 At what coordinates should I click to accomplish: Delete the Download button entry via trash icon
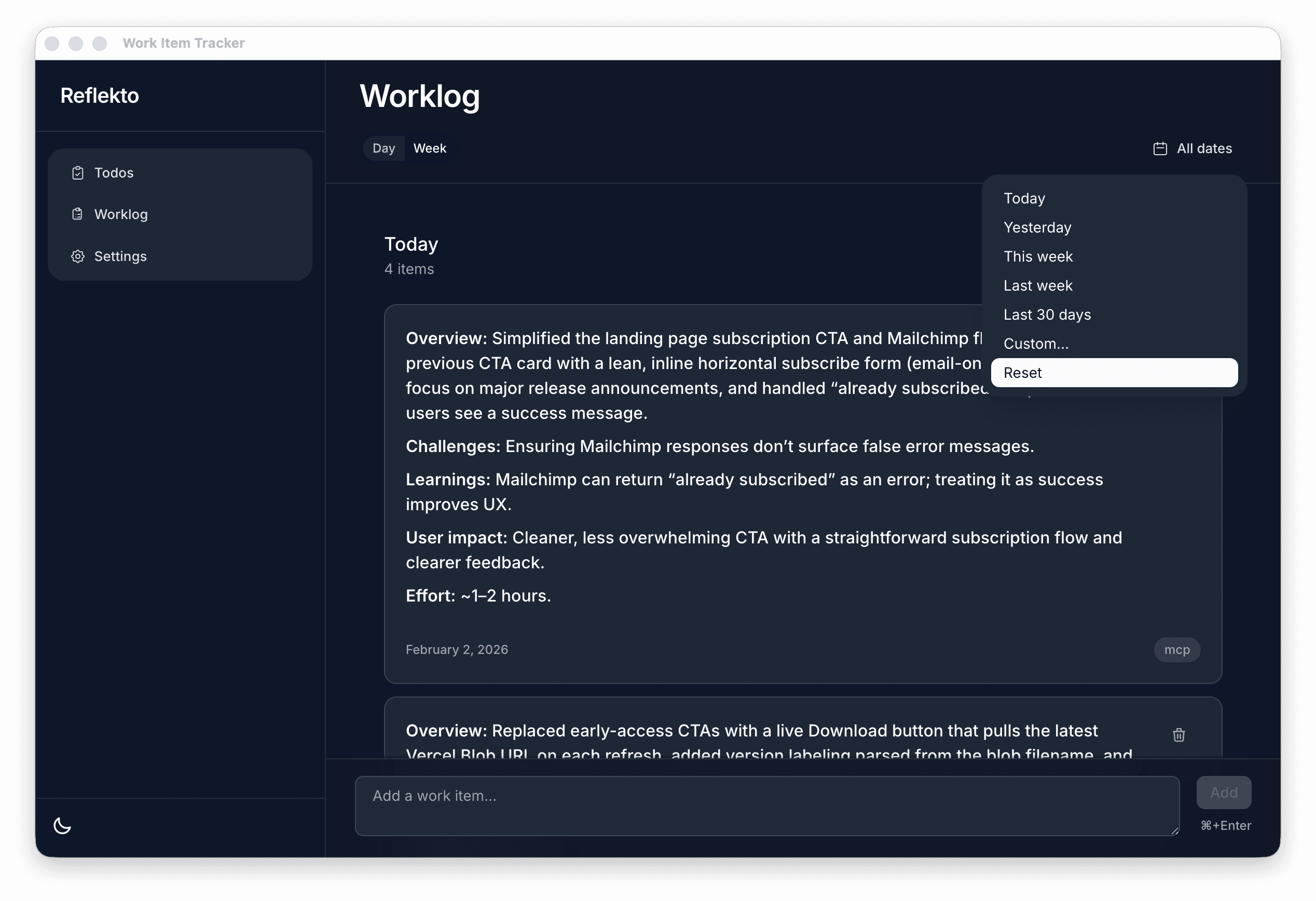pos(1178,734)
